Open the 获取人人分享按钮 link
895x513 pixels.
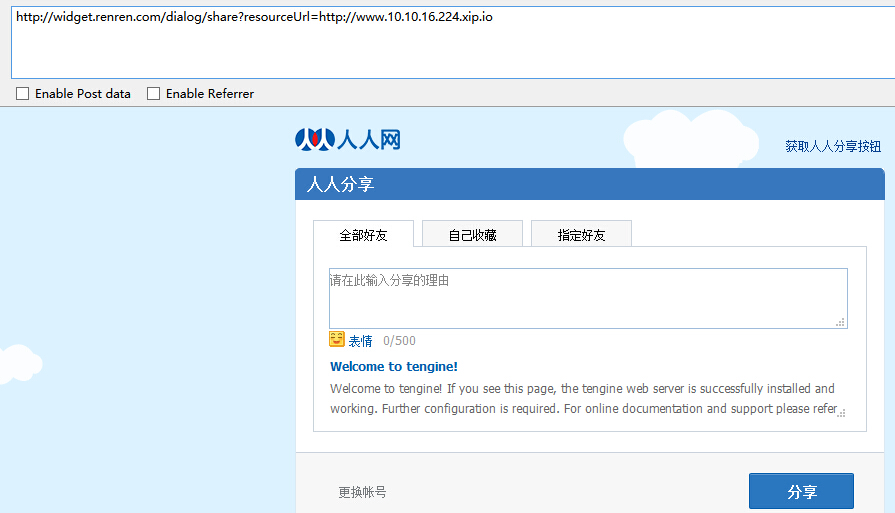tap(833, 147)
